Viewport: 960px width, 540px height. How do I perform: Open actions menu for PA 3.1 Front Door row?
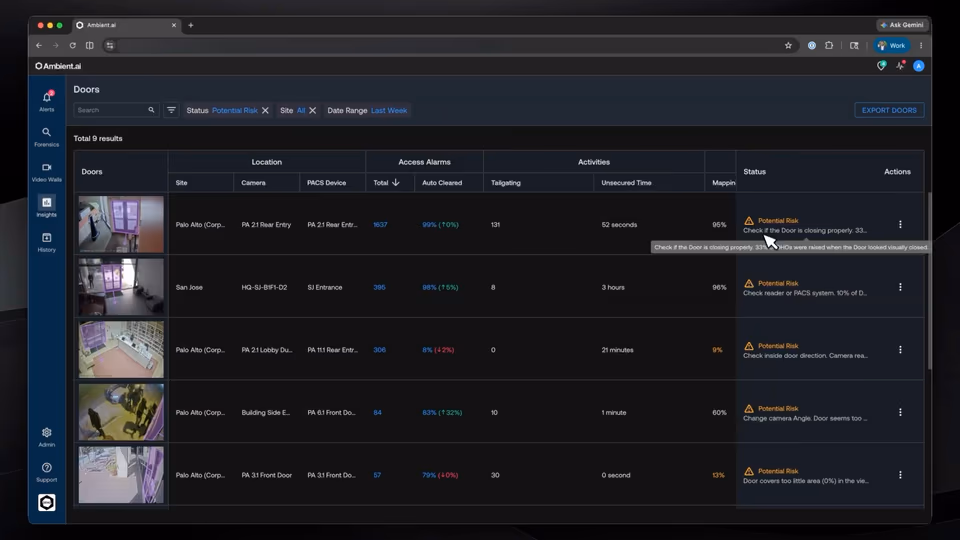coord(900,475)
